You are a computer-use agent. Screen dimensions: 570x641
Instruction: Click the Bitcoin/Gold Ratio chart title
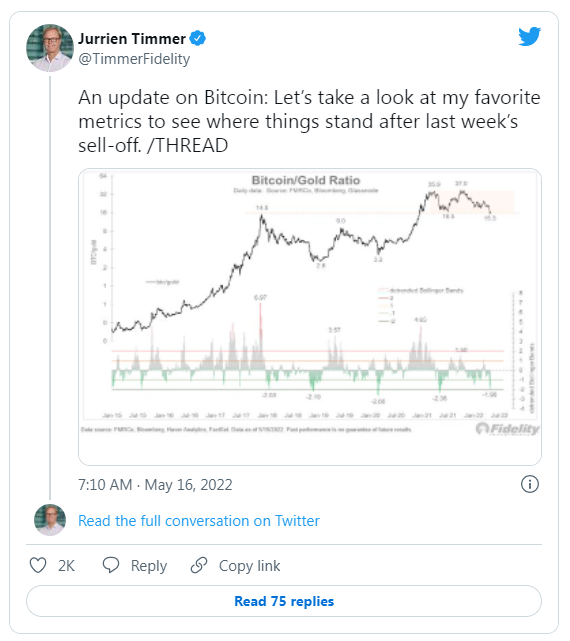click(x=306, y=180)
